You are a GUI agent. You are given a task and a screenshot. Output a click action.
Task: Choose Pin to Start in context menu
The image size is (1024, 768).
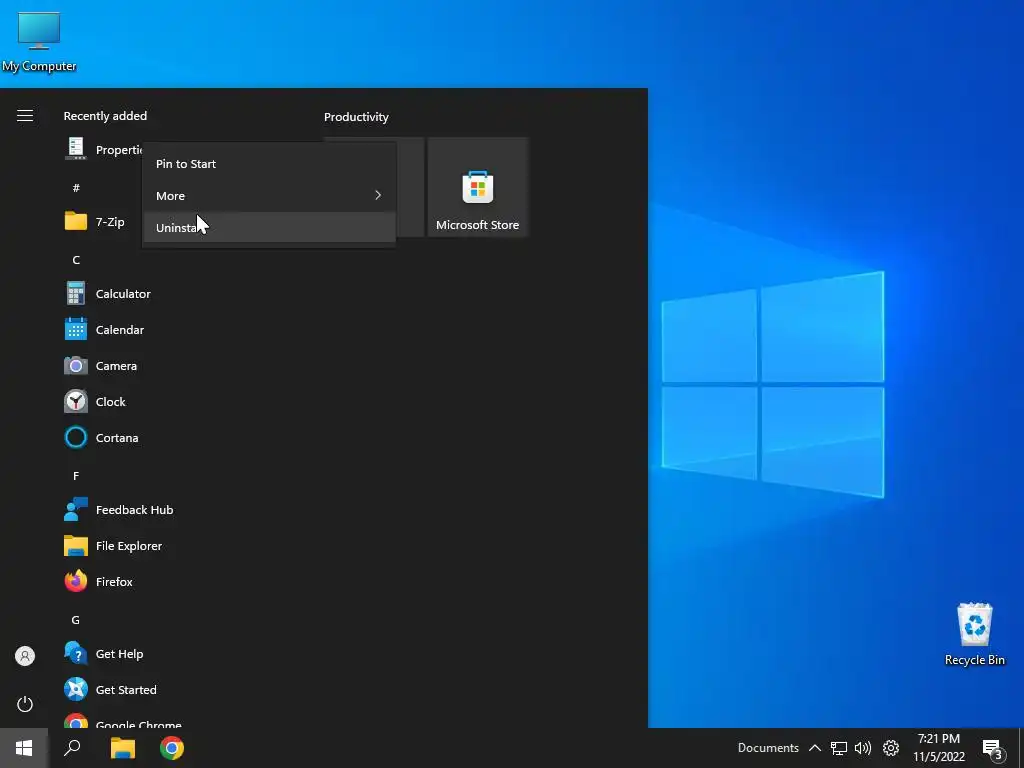pos(269,163)
